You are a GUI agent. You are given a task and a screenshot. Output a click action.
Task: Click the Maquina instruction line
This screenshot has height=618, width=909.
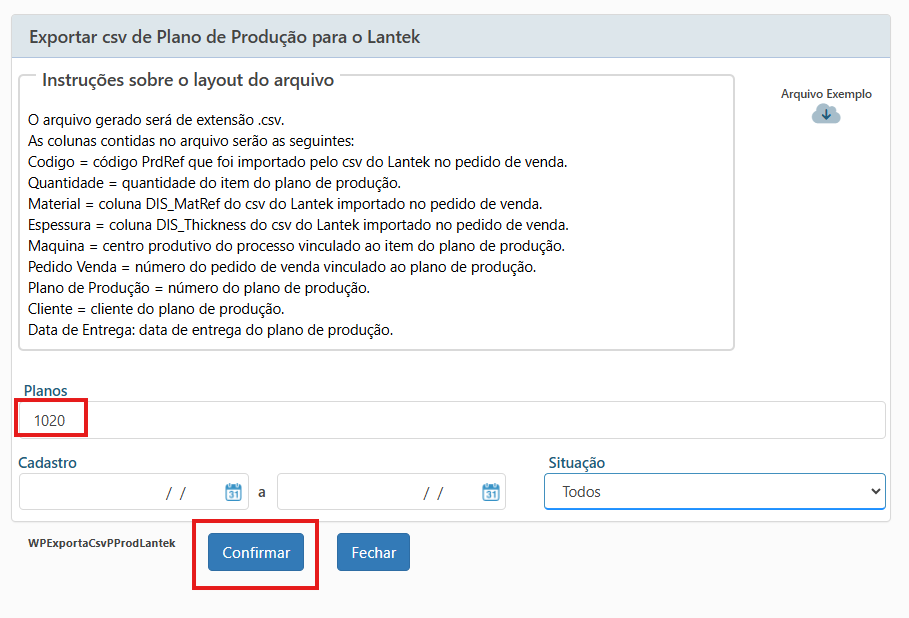(x=298, y=246)
